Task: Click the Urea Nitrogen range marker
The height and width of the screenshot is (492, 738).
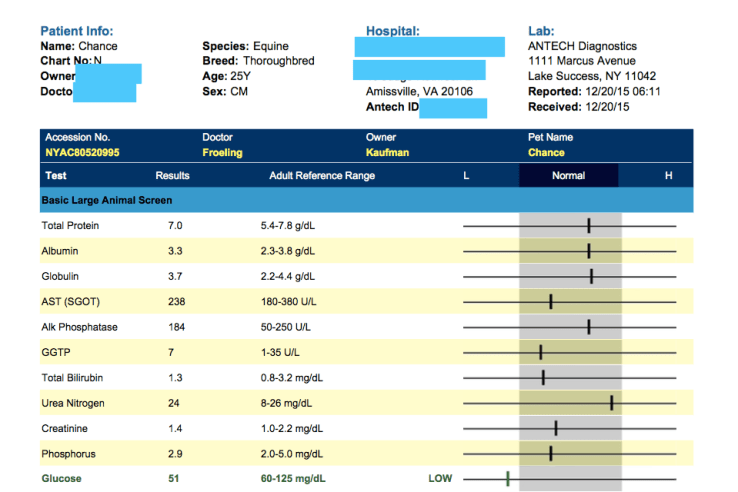Action: tap(611, 403)
